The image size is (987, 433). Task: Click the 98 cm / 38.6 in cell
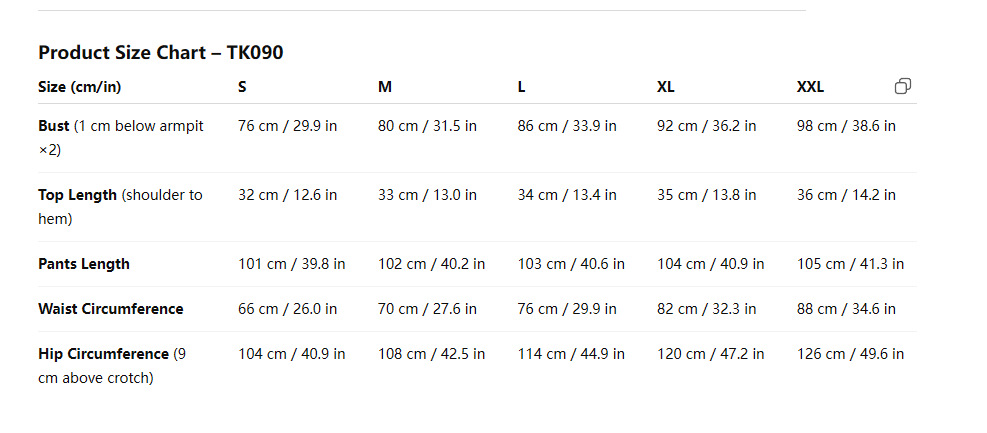846,126
